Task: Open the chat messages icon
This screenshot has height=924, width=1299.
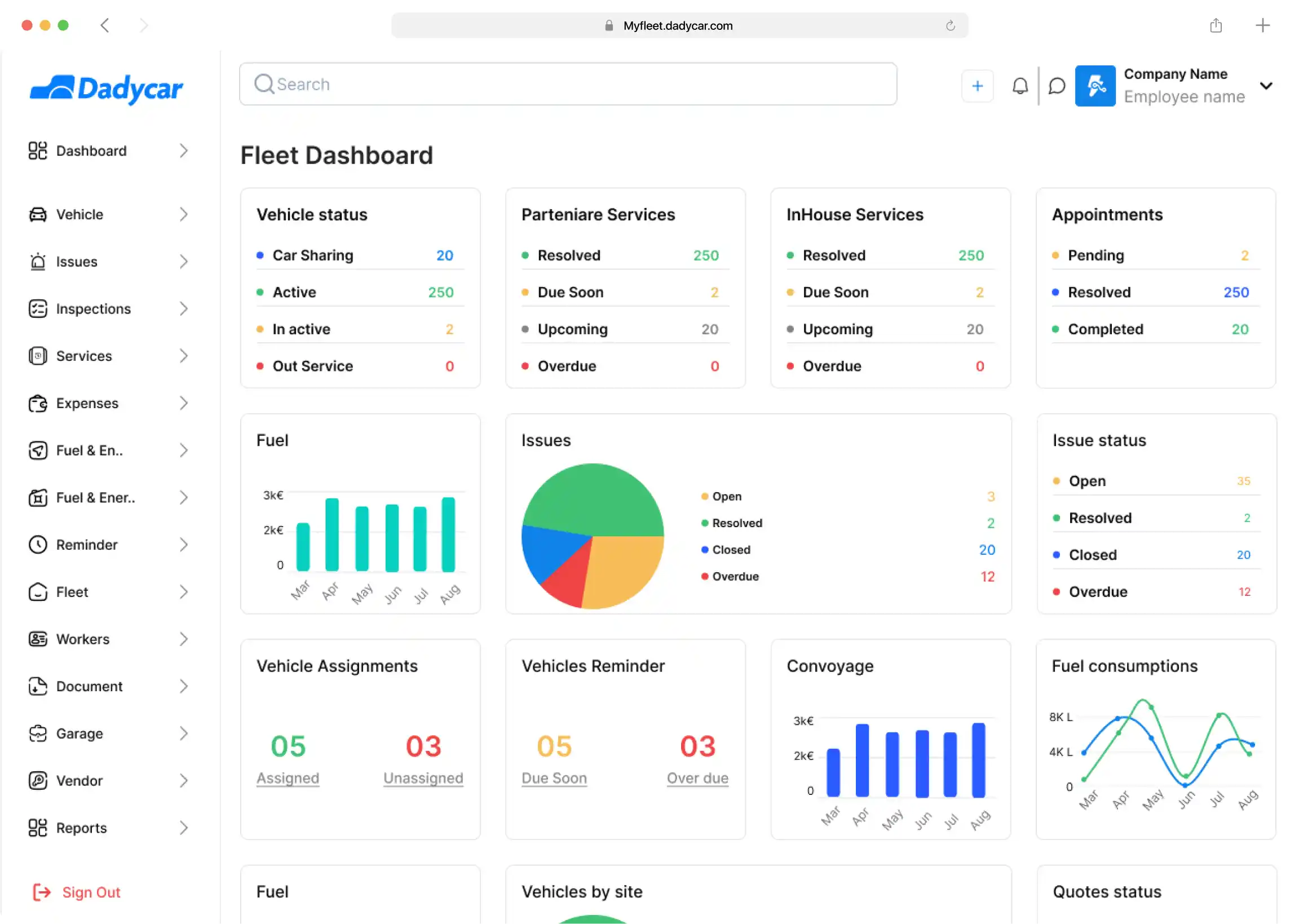Action: [1056, 85]
